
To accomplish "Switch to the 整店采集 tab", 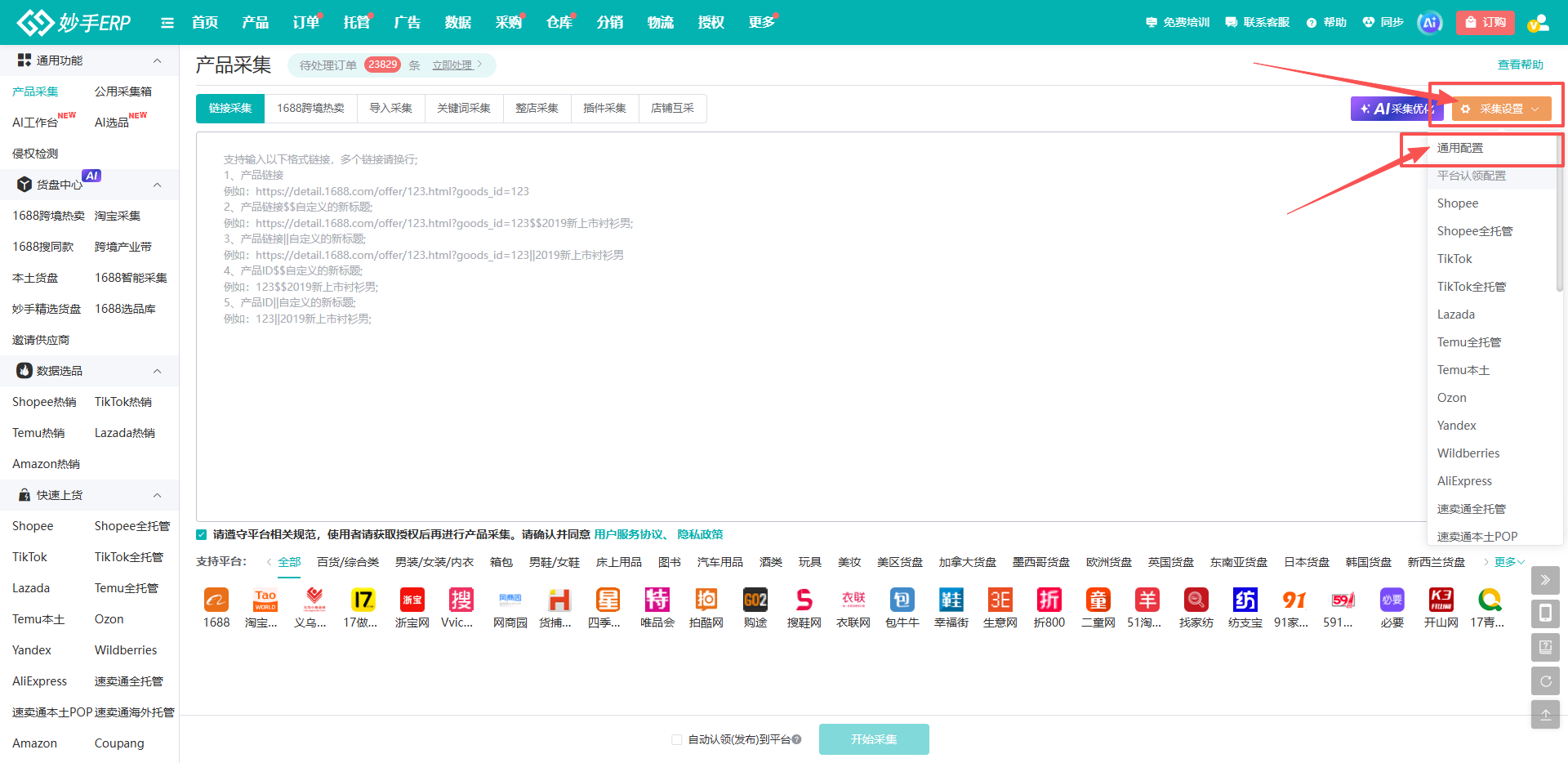I will pyautogui.click(x=537, y=108).
